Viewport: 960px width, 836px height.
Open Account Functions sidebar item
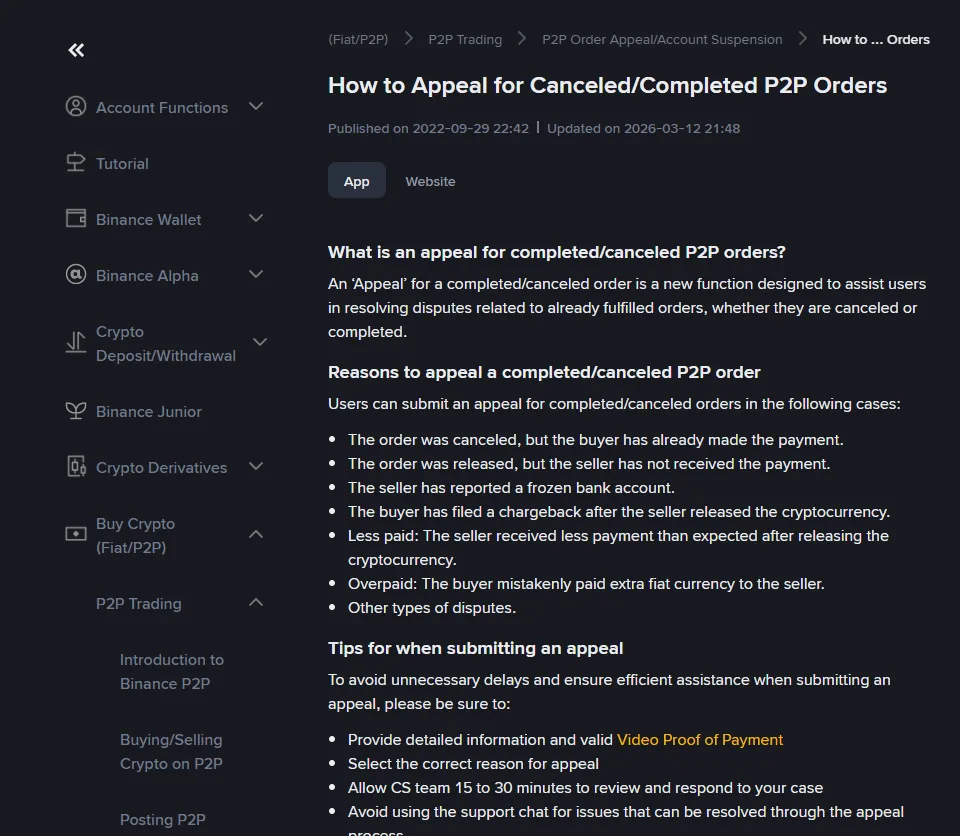click(162, 108)
